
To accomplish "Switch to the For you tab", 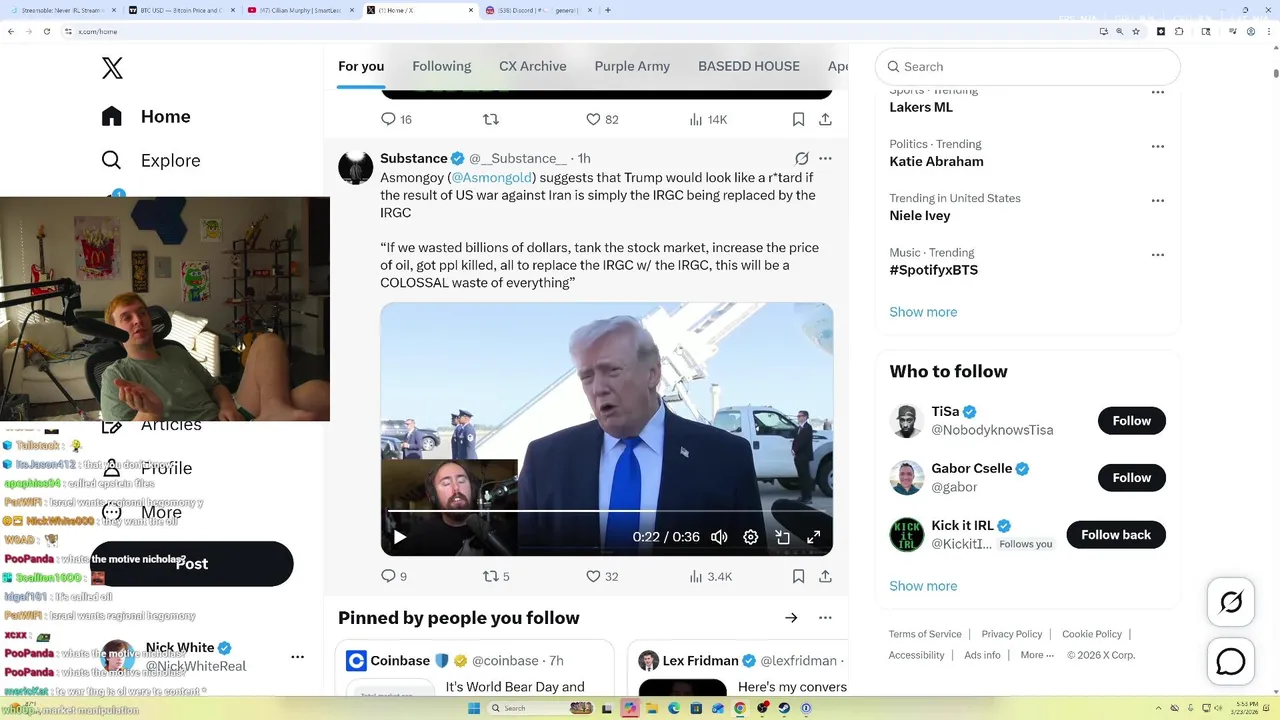I will tap(361, 66).
